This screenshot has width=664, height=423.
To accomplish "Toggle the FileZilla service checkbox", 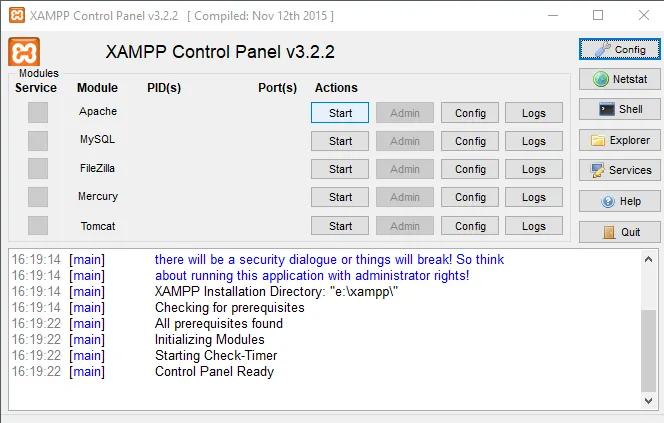I will coord(38,168).
